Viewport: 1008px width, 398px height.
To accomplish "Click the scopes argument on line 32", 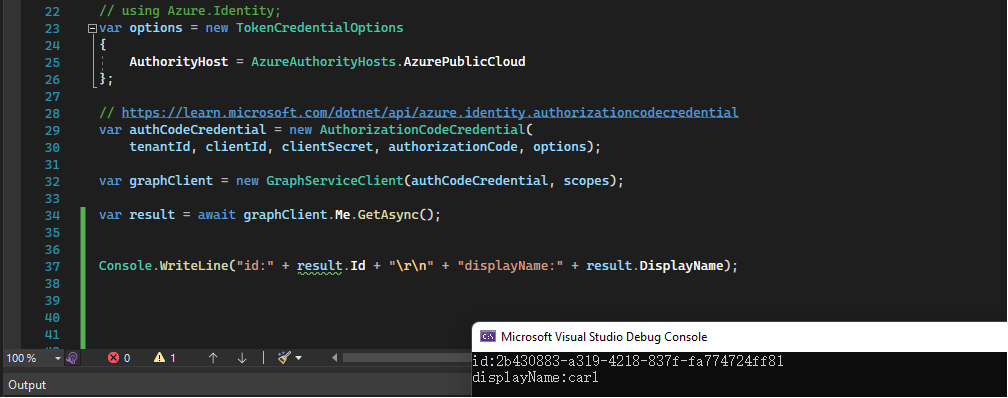I will (x=586, y=181).
